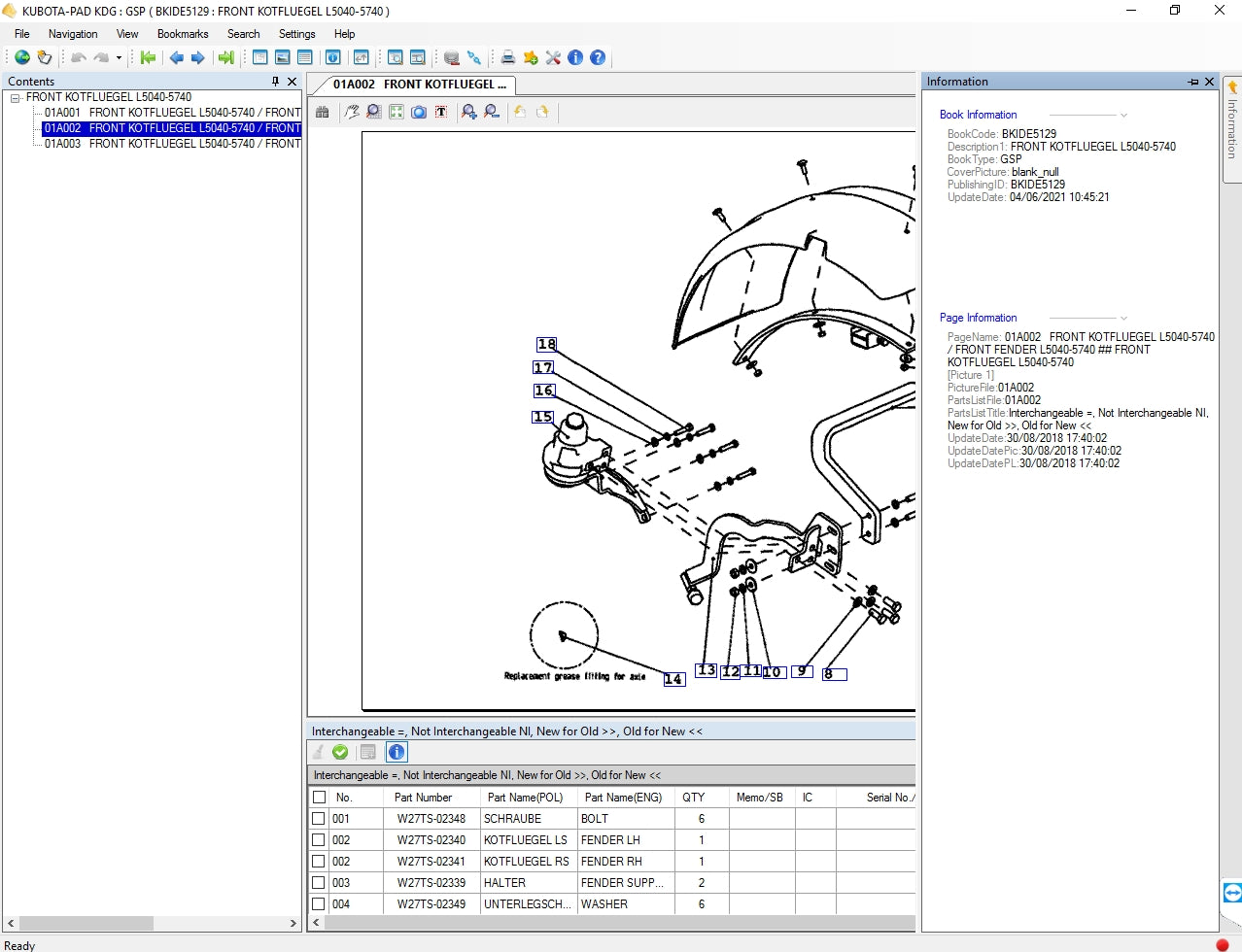The image size is (1242, 952).
Task: Click the Print icon in main toolbar
Action: coord(507,57)
